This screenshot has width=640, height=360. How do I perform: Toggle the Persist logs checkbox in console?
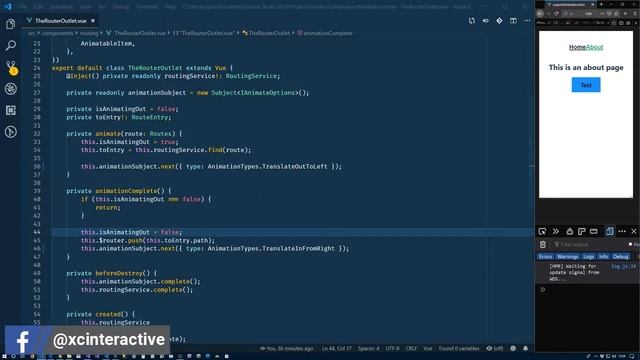click(631, 244)
